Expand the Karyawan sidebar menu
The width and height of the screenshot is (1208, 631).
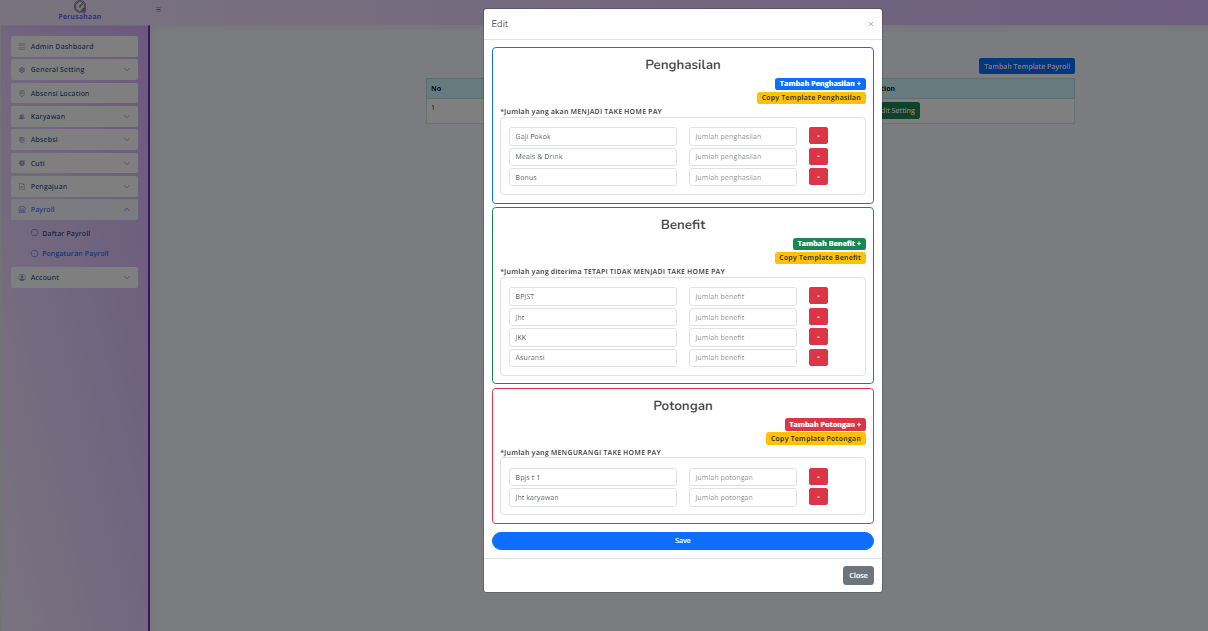(74, 116)
